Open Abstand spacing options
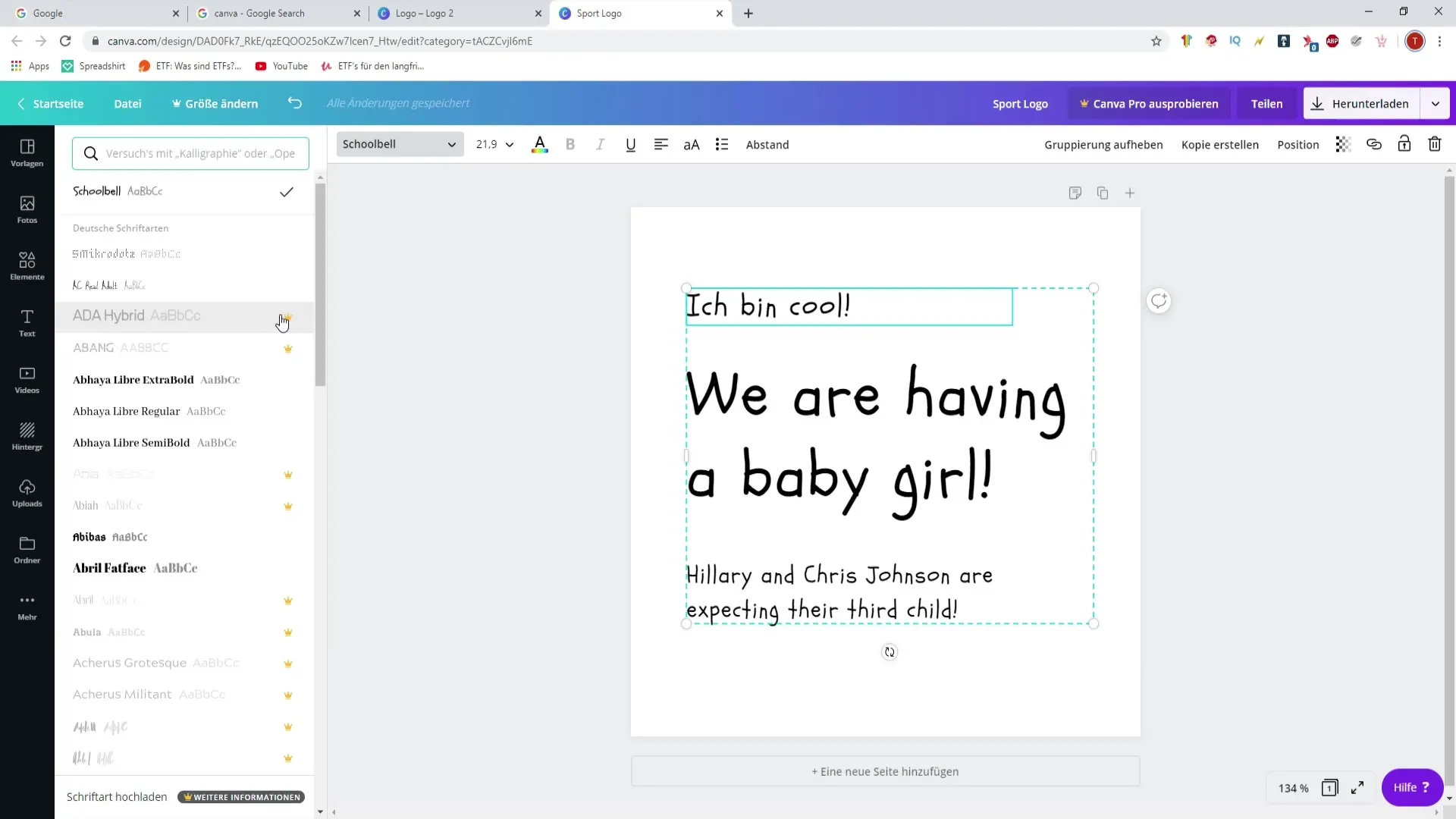Viewport: 1456px width, 819px height. (x=767, y=144)
